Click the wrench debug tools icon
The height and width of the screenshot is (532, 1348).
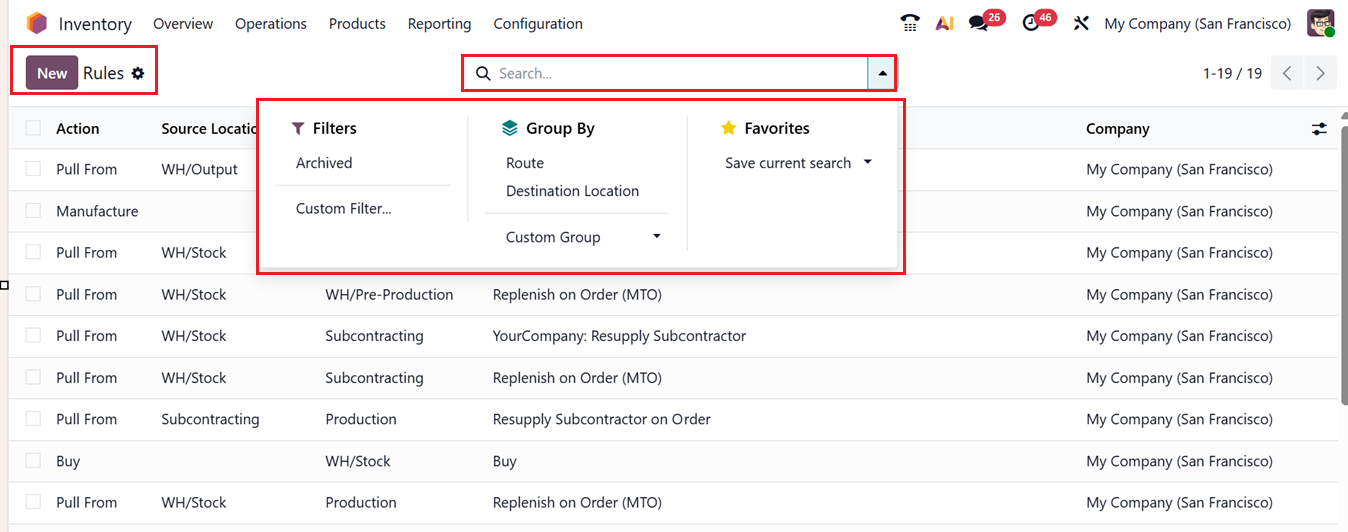coord(1080,23)
